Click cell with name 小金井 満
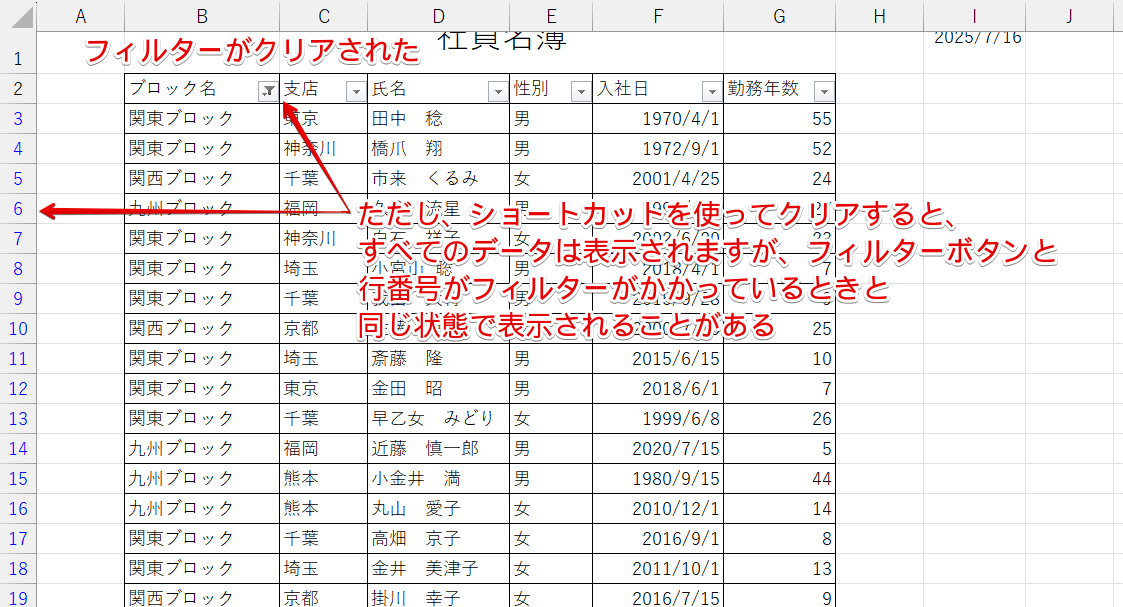The image size is (1123, 607). tap(438, 479)
